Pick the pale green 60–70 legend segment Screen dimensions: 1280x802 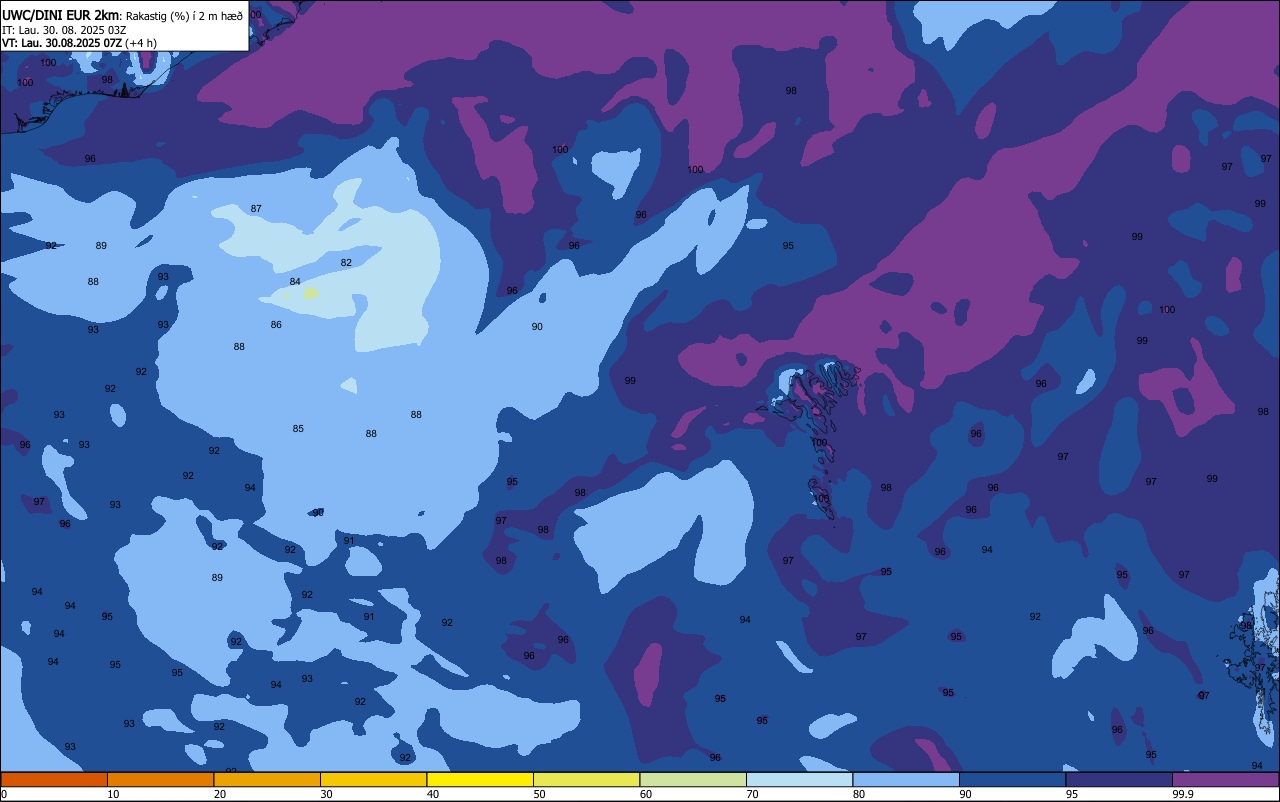pyautogui.click(x=693, y=779)
